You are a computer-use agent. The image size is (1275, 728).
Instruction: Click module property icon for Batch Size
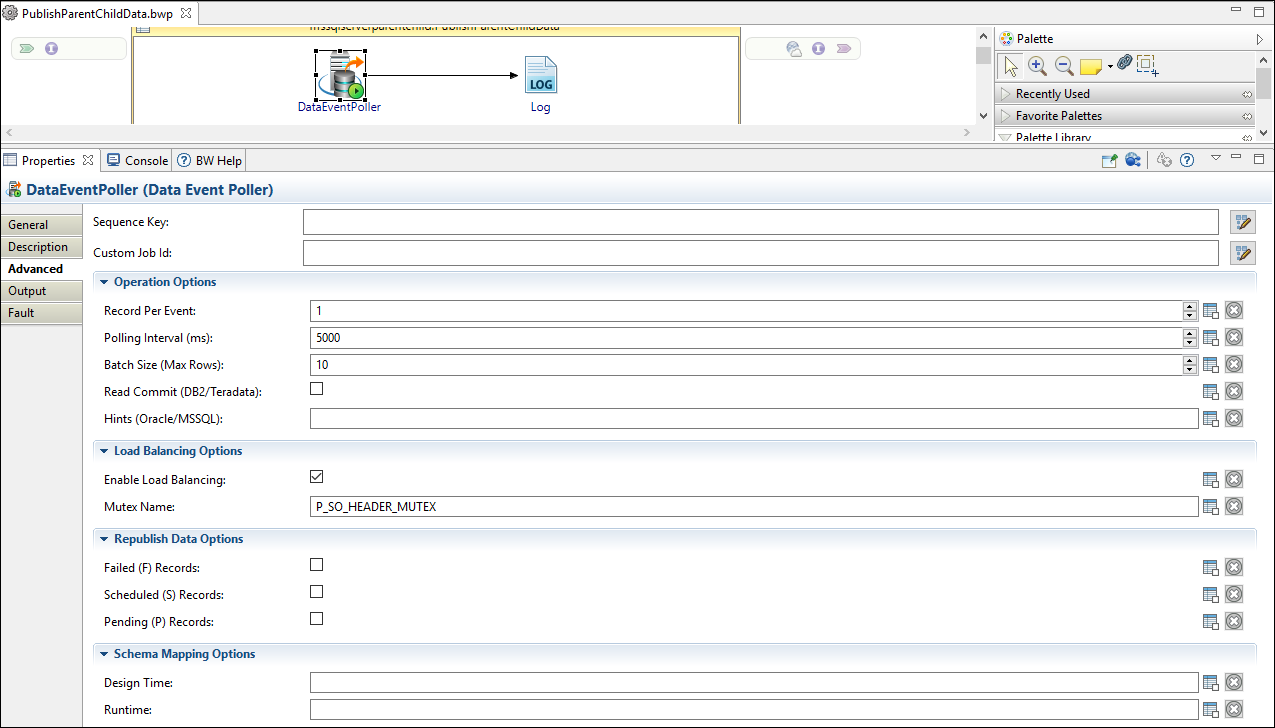click(1211, 365)
